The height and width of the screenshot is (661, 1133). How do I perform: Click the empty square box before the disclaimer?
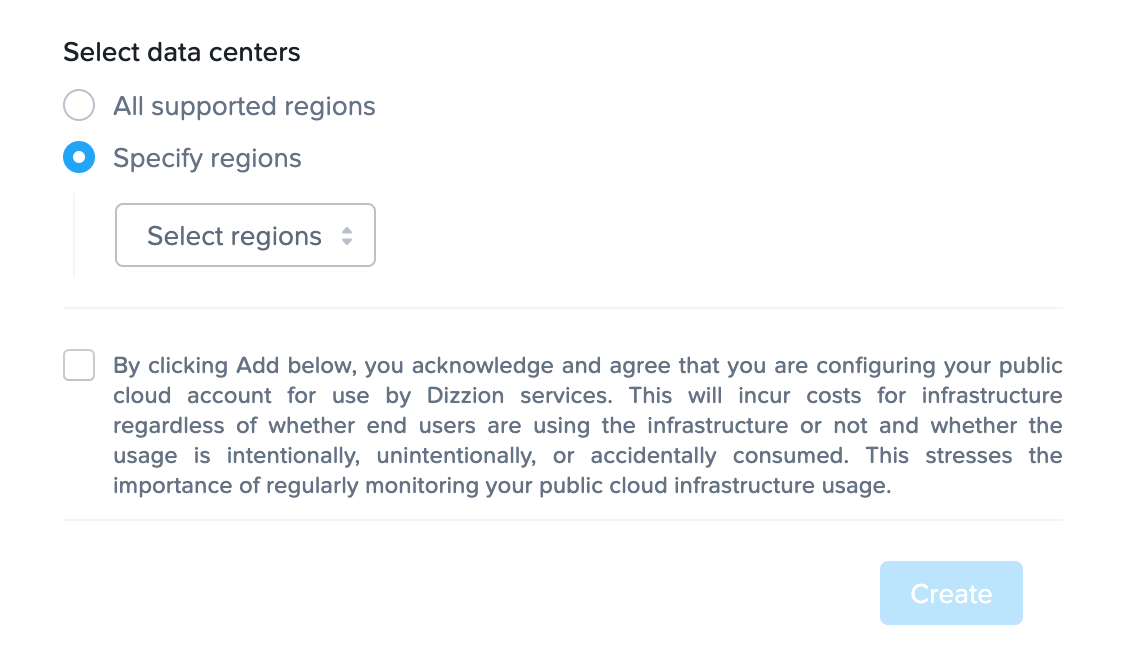point(79,365)
